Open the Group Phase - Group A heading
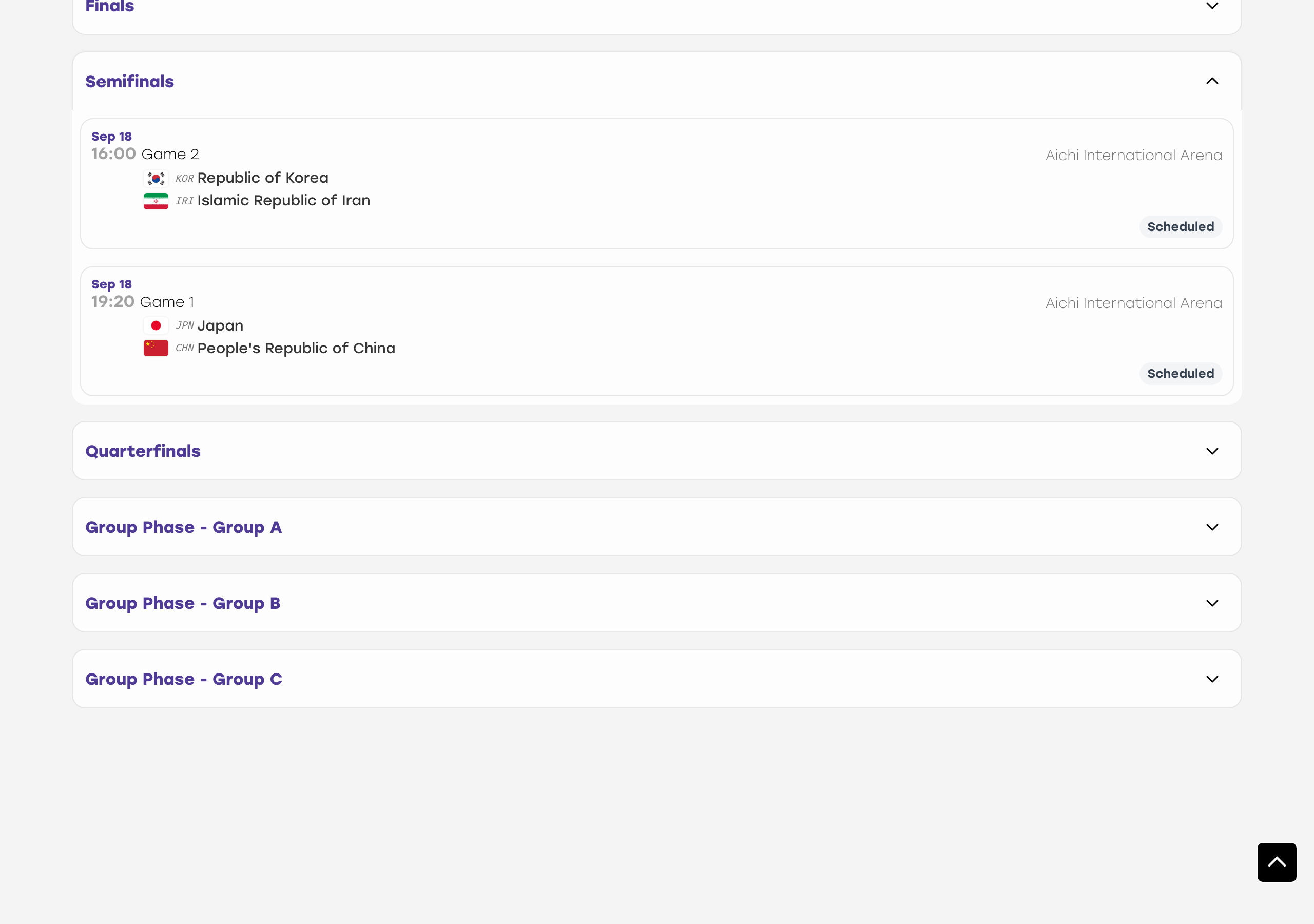The image size is (1314, 924). tap(184, 527)
